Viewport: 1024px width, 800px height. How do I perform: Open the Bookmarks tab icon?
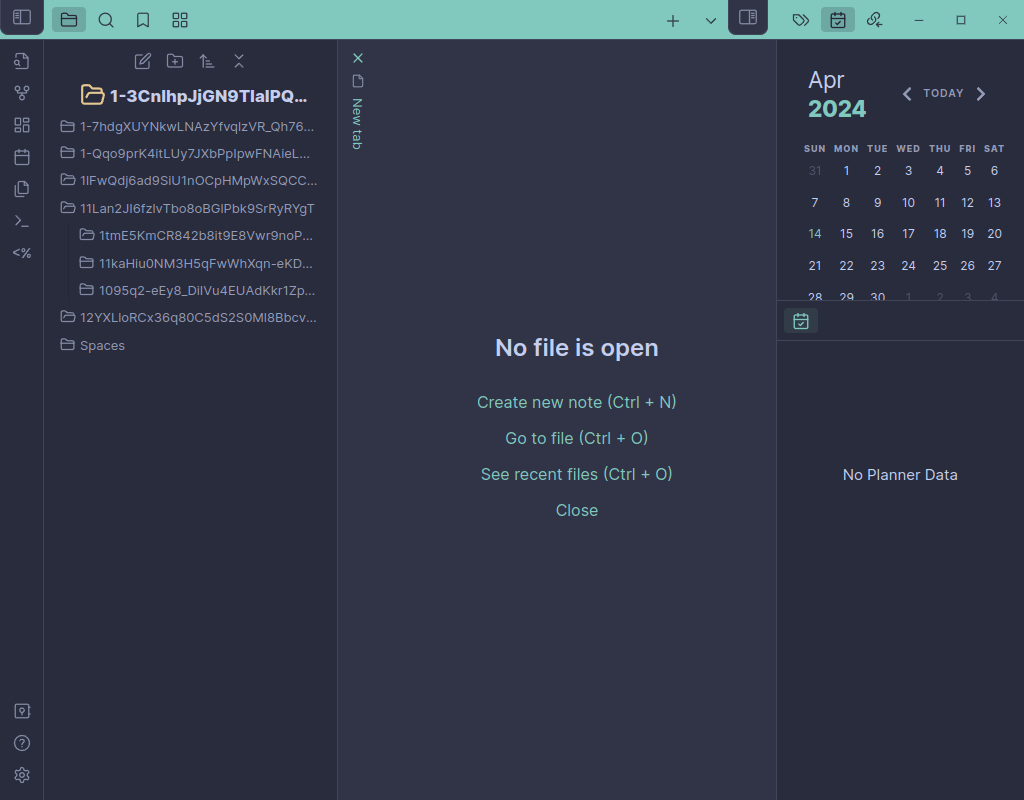pos(143,20)
